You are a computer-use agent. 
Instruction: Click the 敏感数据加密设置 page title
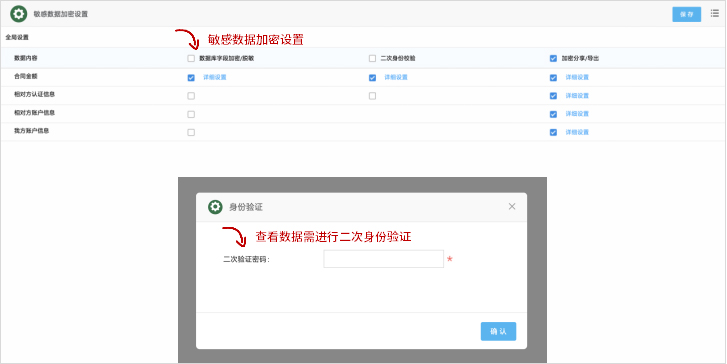[61, 14]
